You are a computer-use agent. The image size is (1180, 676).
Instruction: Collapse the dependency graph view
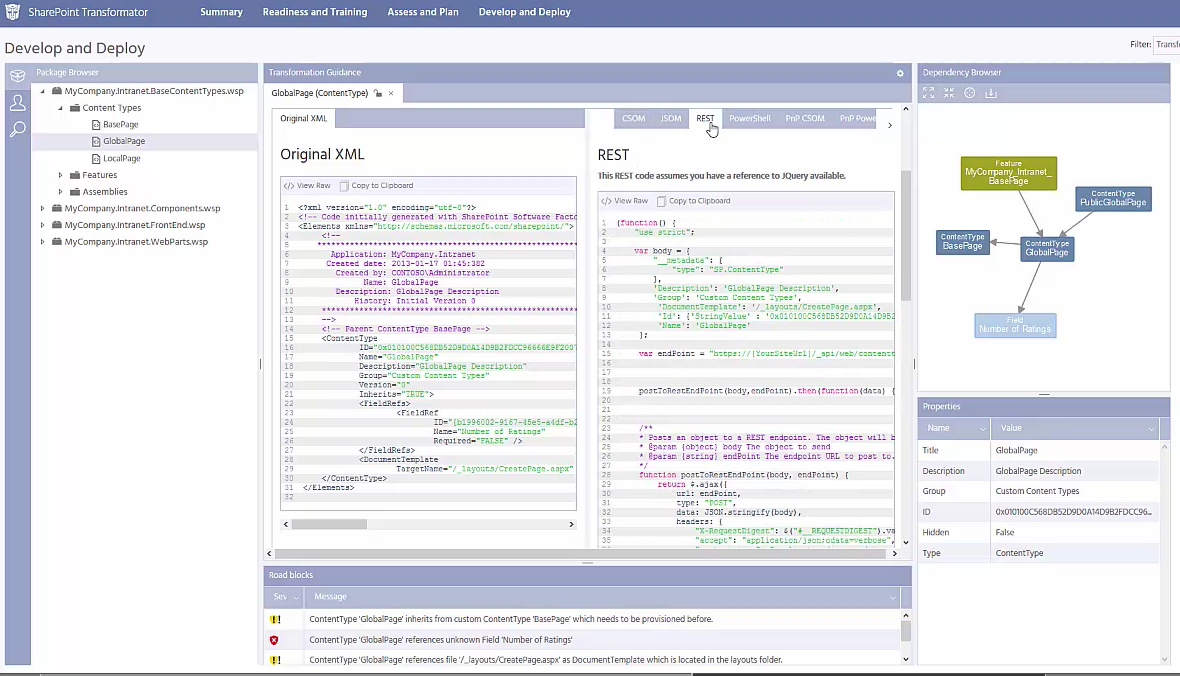pyautogui.click(x=948, y=93)
